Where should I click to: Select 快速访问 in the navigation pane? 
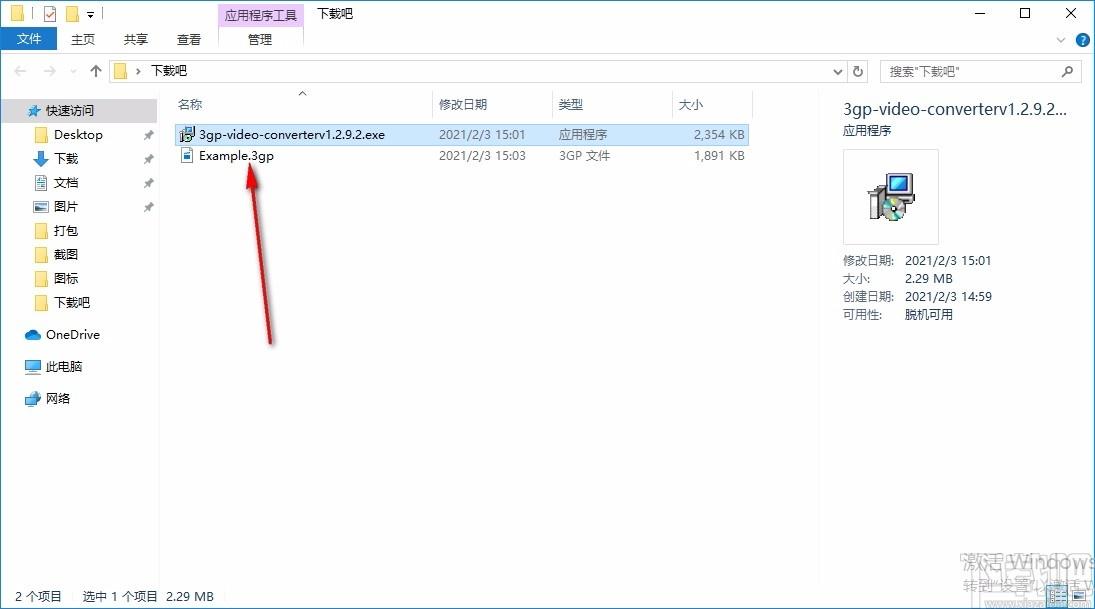point(69,110)
